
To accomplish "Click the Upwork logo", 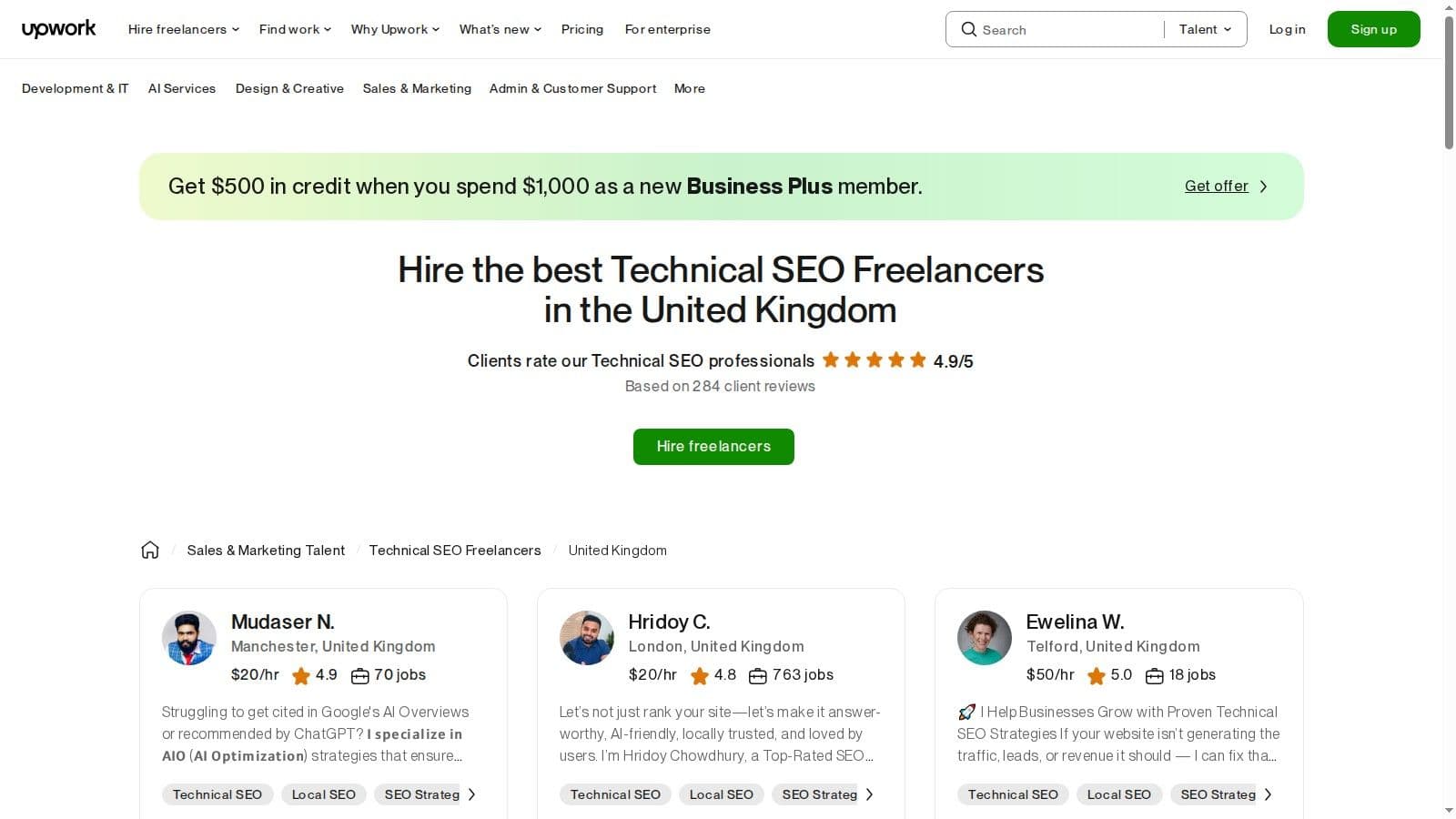I will 58,28.
